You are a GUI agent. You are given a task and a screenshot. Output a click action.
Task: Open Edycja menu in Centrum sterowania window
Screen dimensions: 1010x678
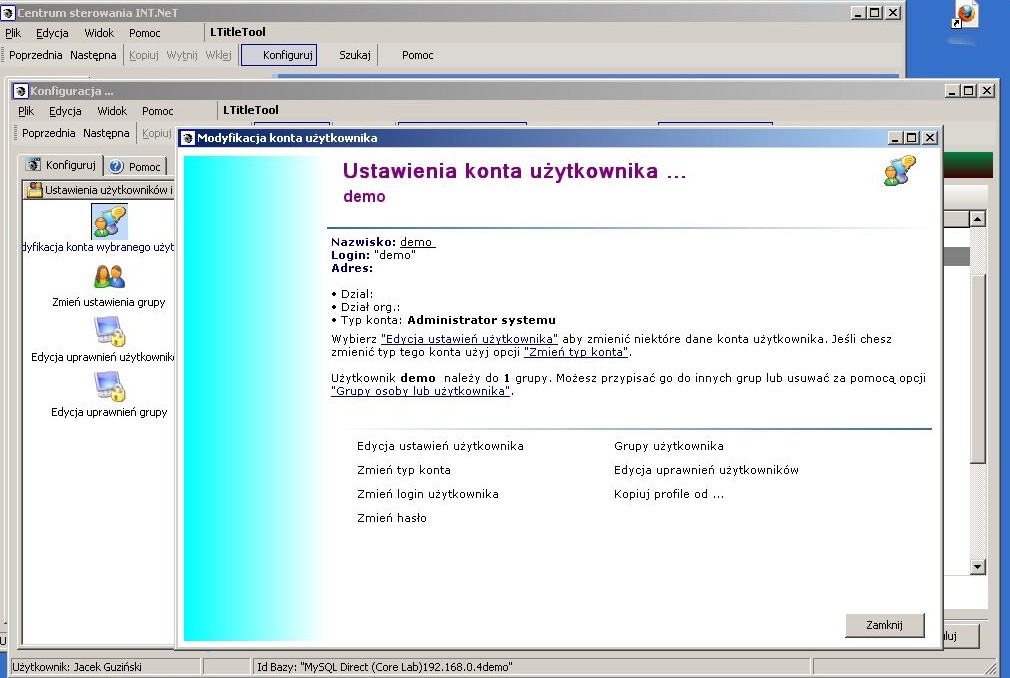(52, 33)
